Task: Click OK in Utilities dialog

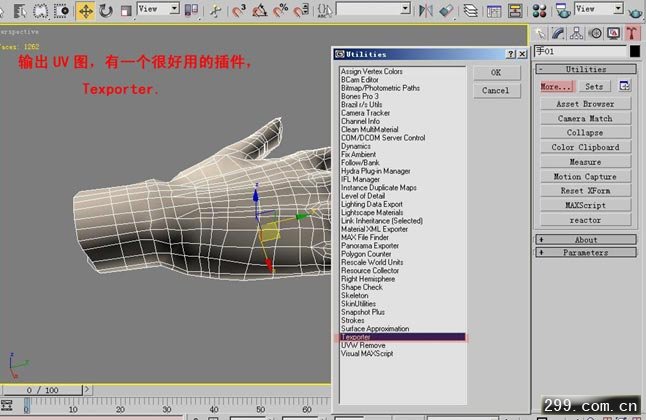Action: (496, 73)
